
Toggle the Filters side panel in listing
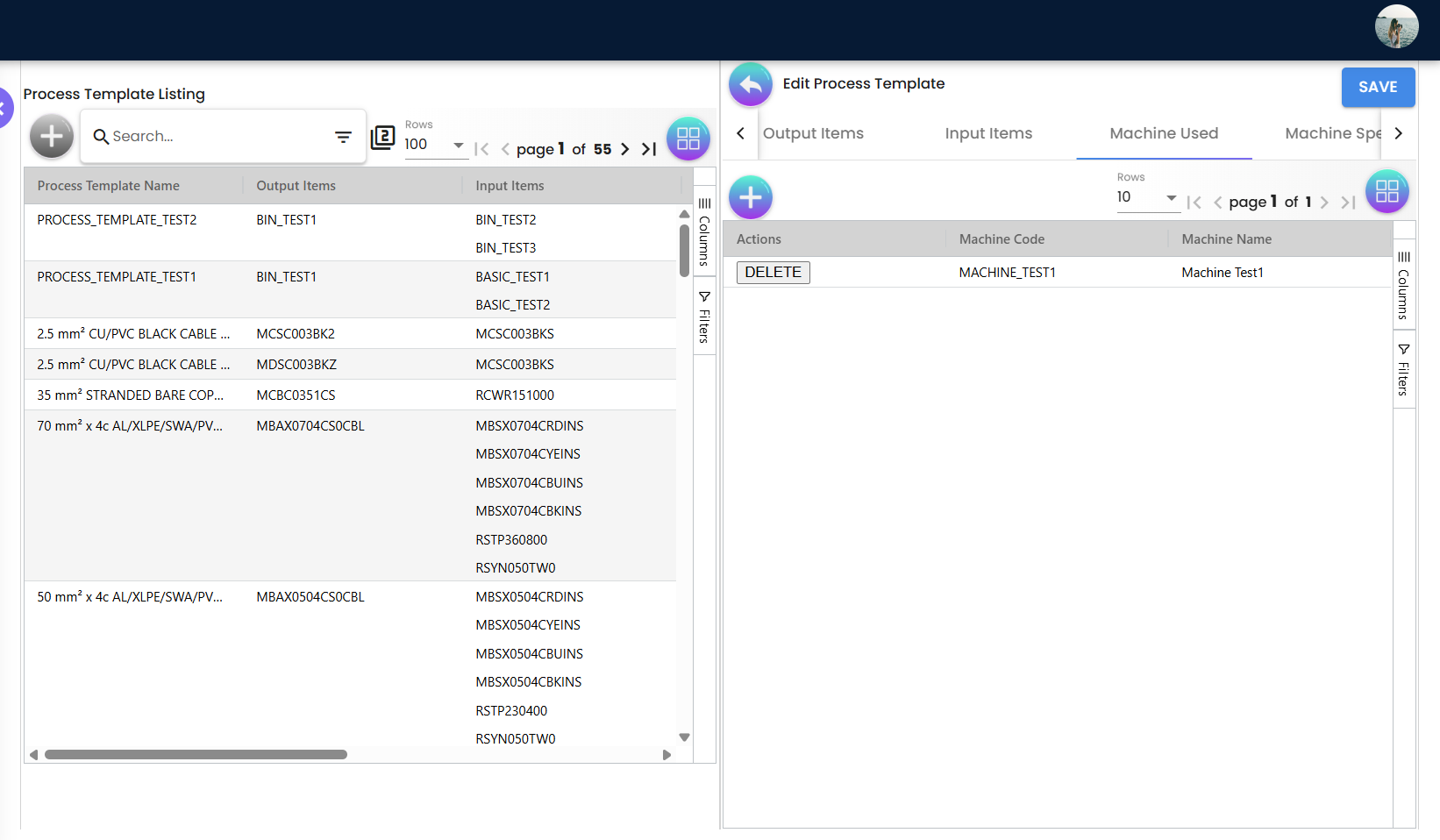coord(704,317)
